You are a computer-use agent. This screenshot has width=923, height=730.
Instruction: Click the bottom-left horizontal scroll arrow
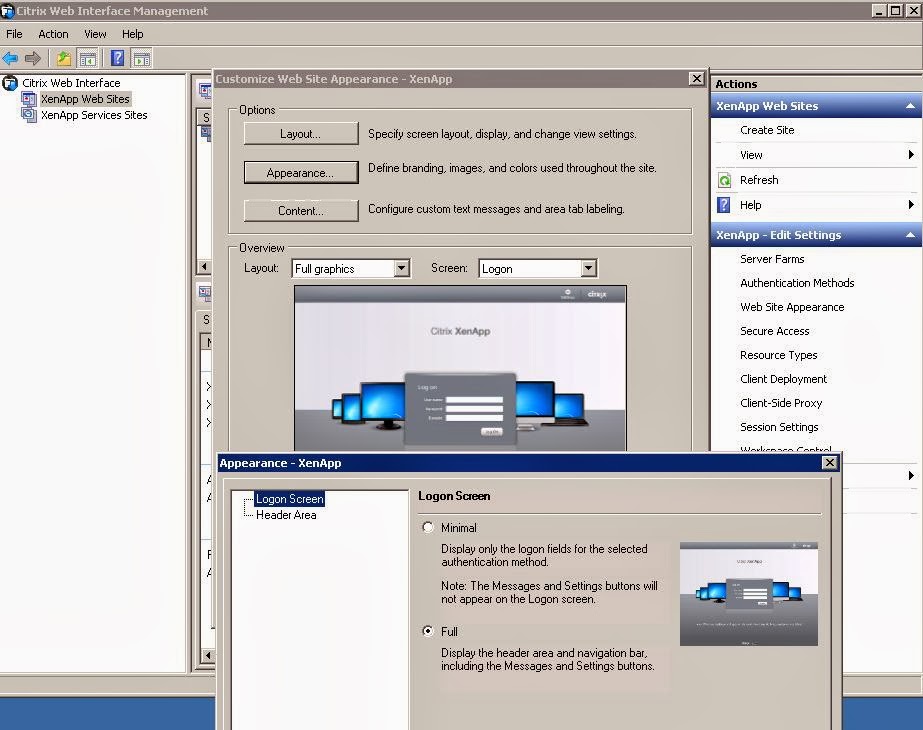[207, 655]
